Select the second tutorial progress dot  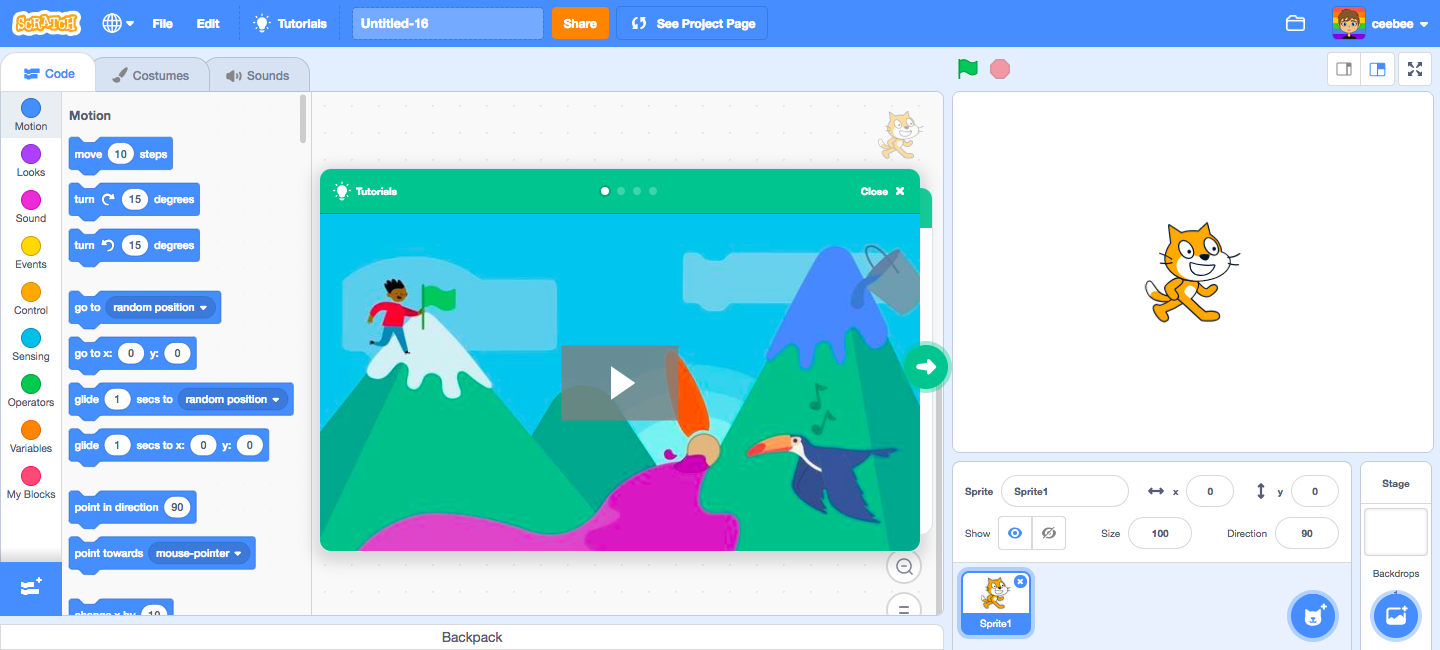(620, 190)
